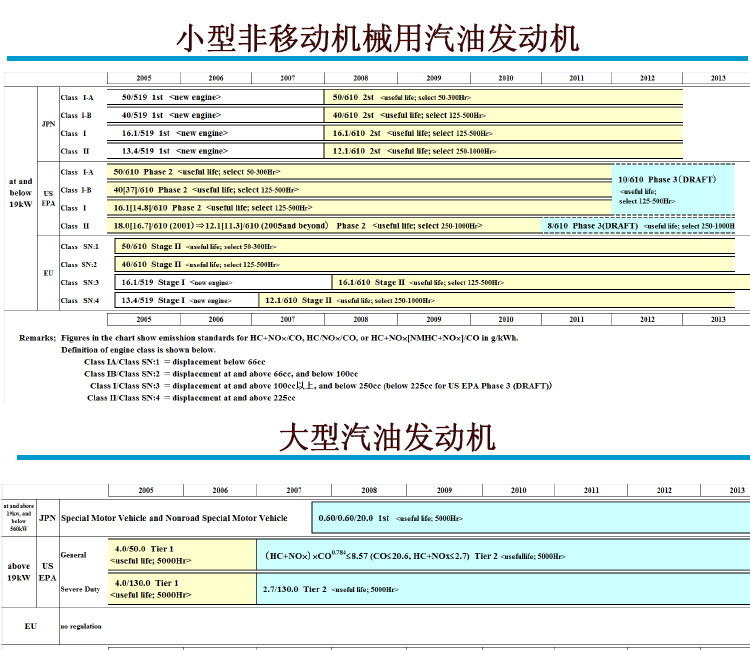Click "Special Motor Vehicle and Nonroad" label

coord(175,518)
